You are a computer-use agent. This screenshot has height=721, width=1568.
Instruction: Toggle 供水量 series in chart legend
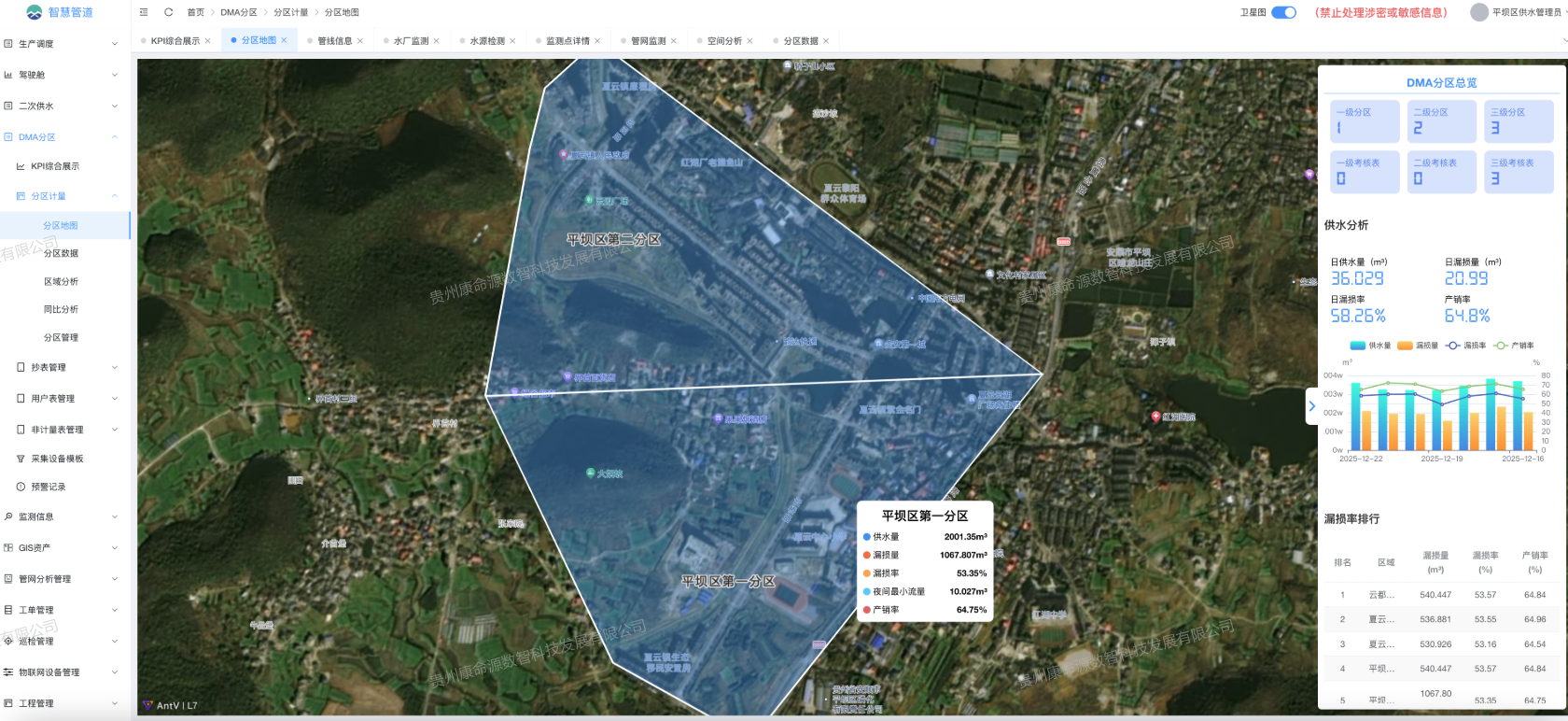(x=1369, y=346)
